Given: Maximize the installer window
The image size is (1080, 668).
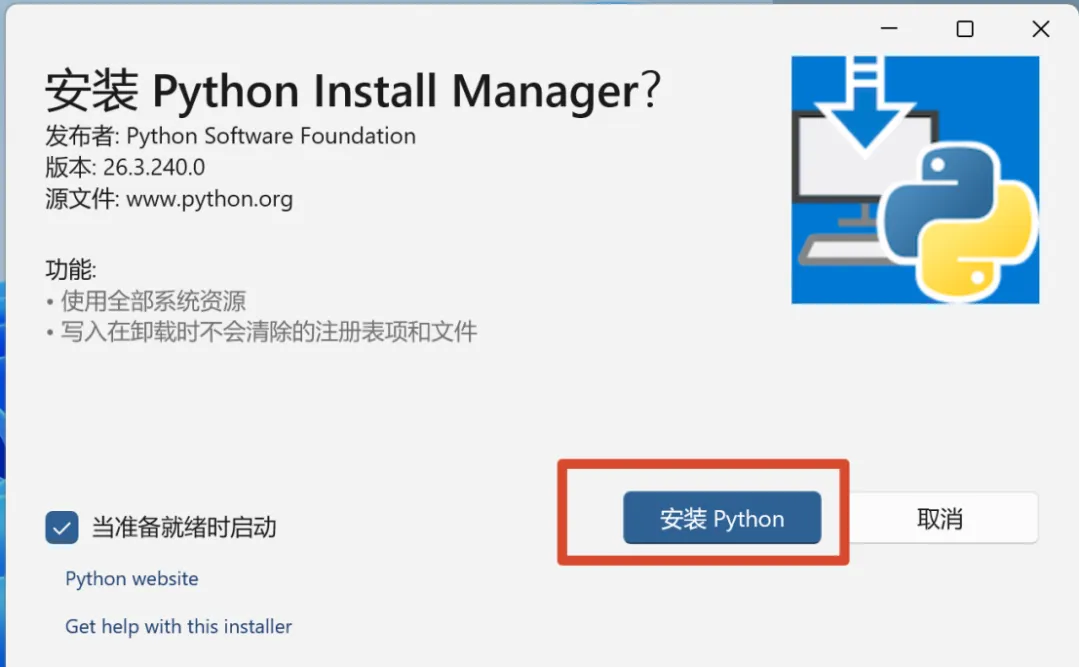Looking at the screenshot, I should coord(965,29).
